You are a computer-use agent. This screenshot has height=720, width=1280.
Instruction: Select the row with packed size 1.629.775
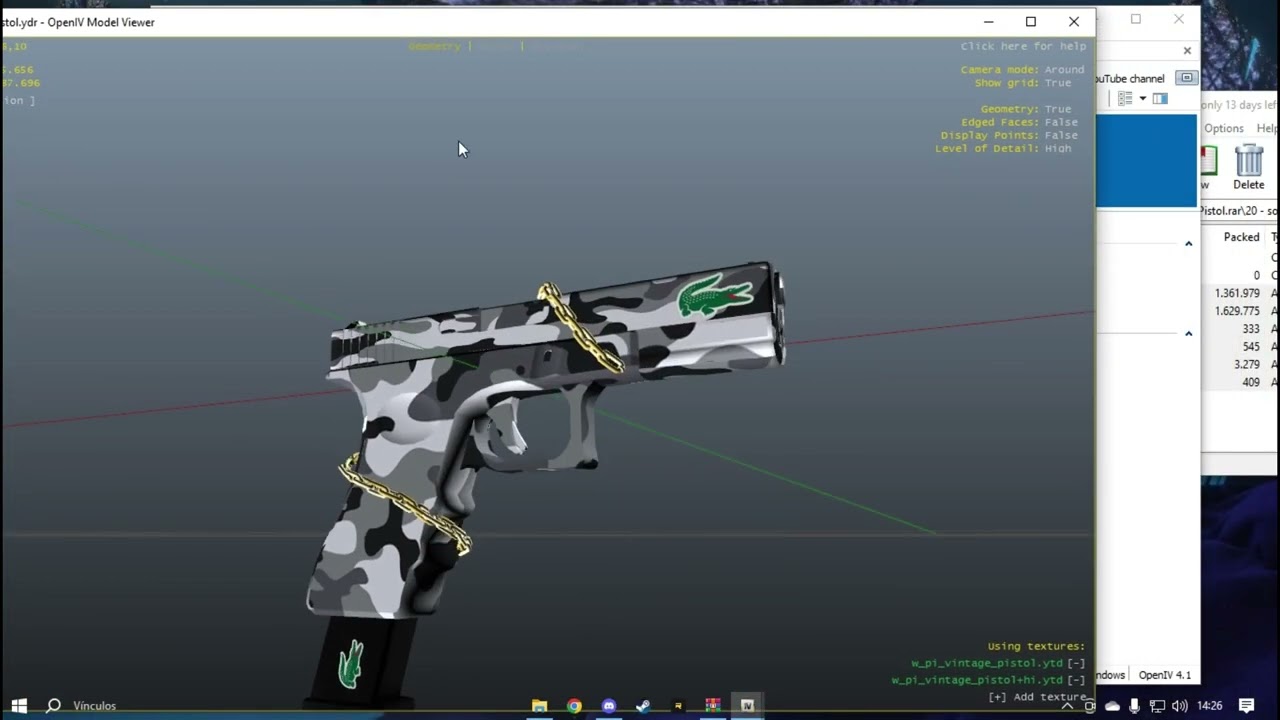coord(1240,311)
